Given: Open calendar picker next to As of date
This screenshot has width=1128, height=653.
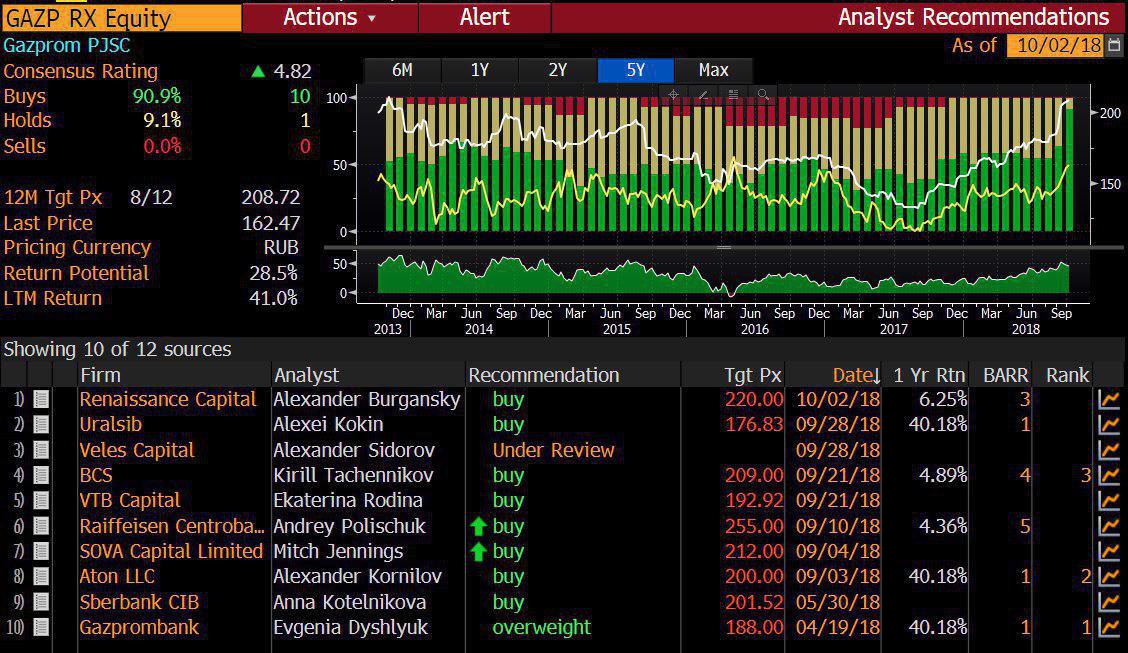Looking at the screenshot, I should point(1114,45).
